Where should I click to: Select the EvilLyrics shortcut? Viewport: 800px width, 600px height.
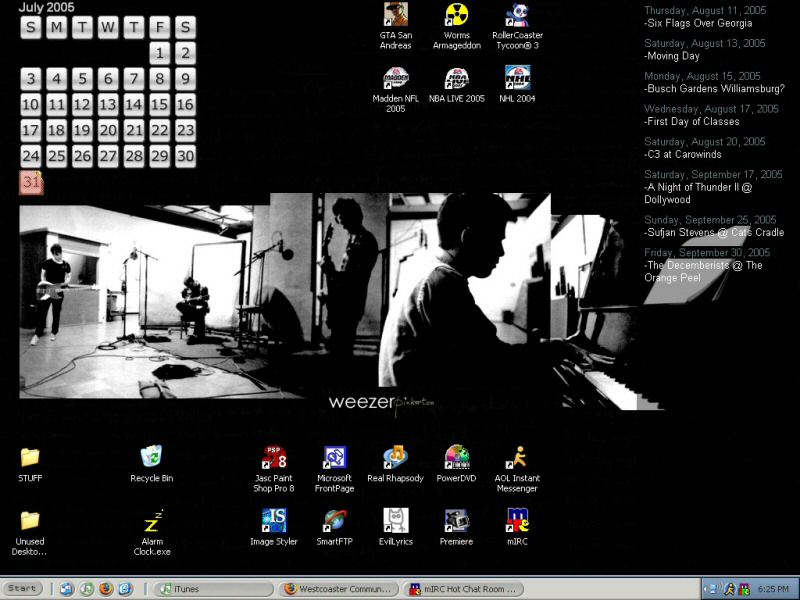click(395, 527)
